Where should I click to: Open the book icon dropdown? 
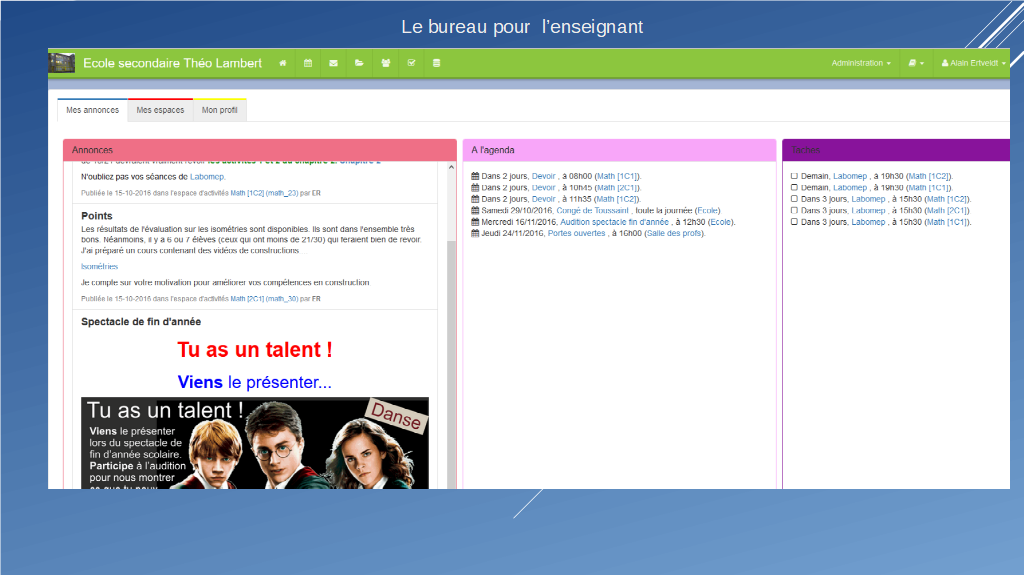coord(916,63)
